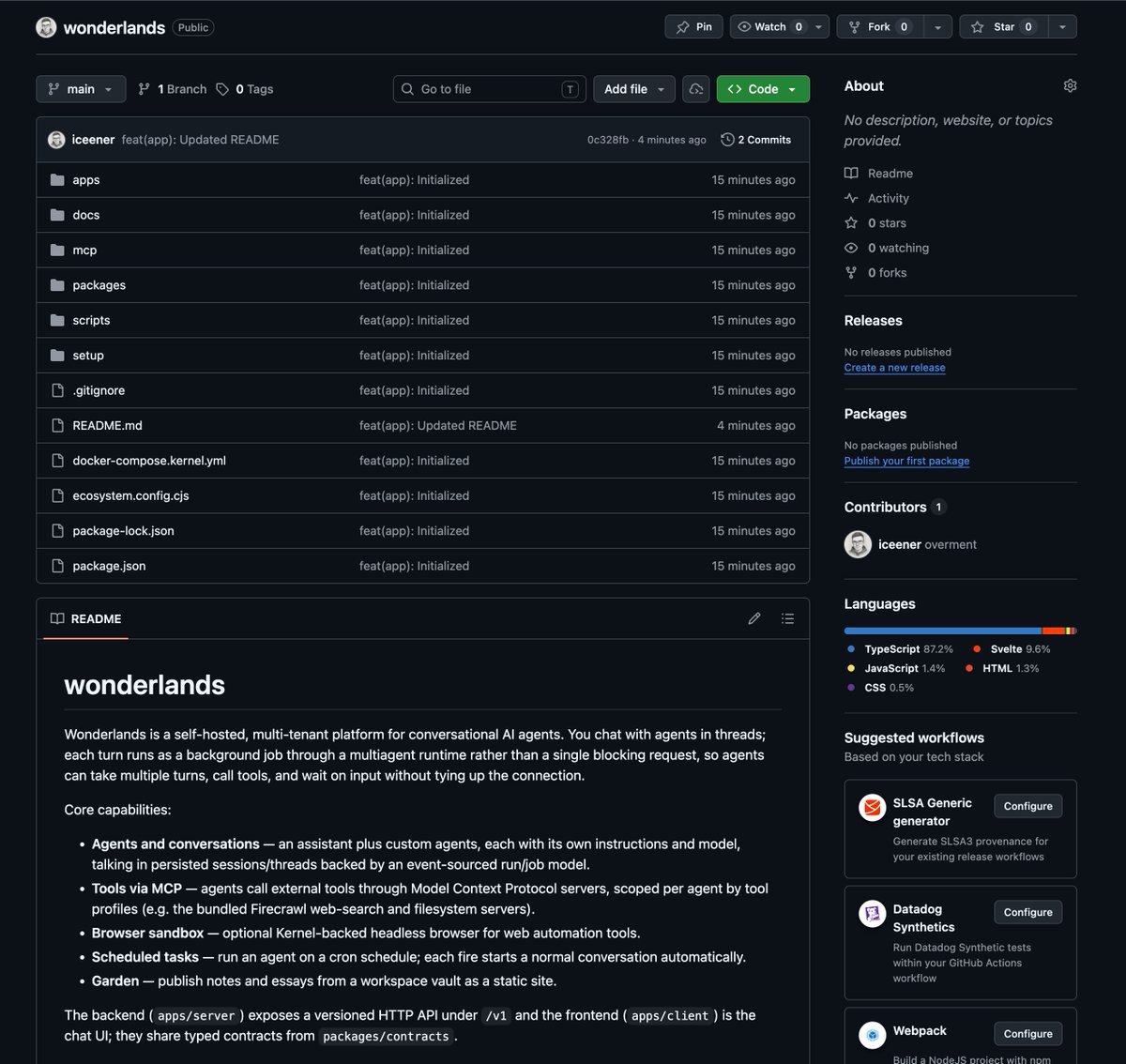Open the 0 stars link
The height and width of the screenshot is (1064, 1126).
pyautogui.click(x=875, y=223)
